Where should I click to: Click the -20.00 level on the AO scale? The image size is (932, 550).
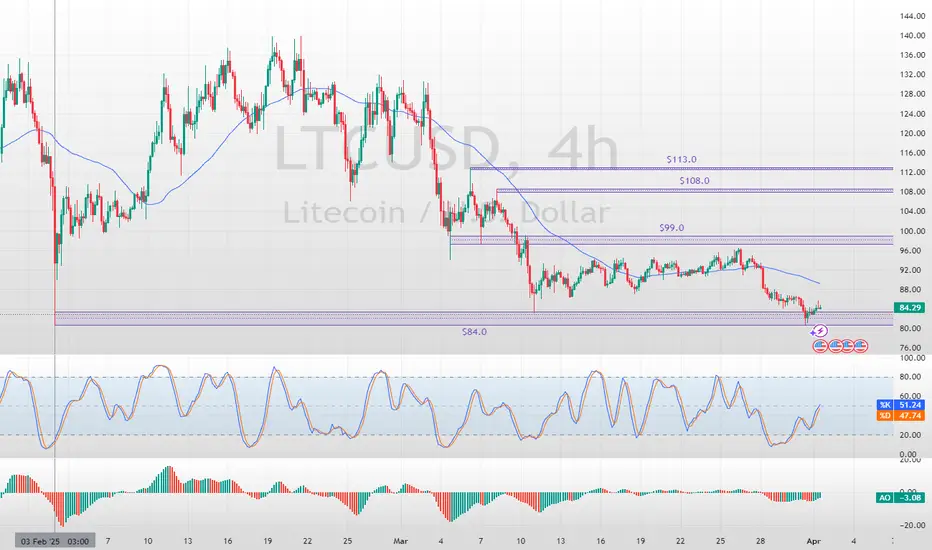(912, 525)
